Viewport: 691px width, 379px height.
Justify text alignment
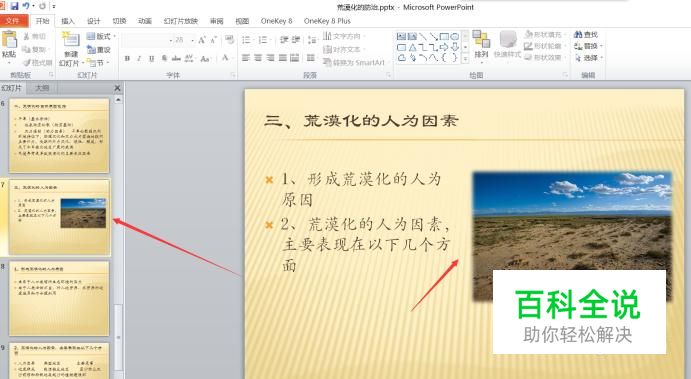[x=282, y=58]
